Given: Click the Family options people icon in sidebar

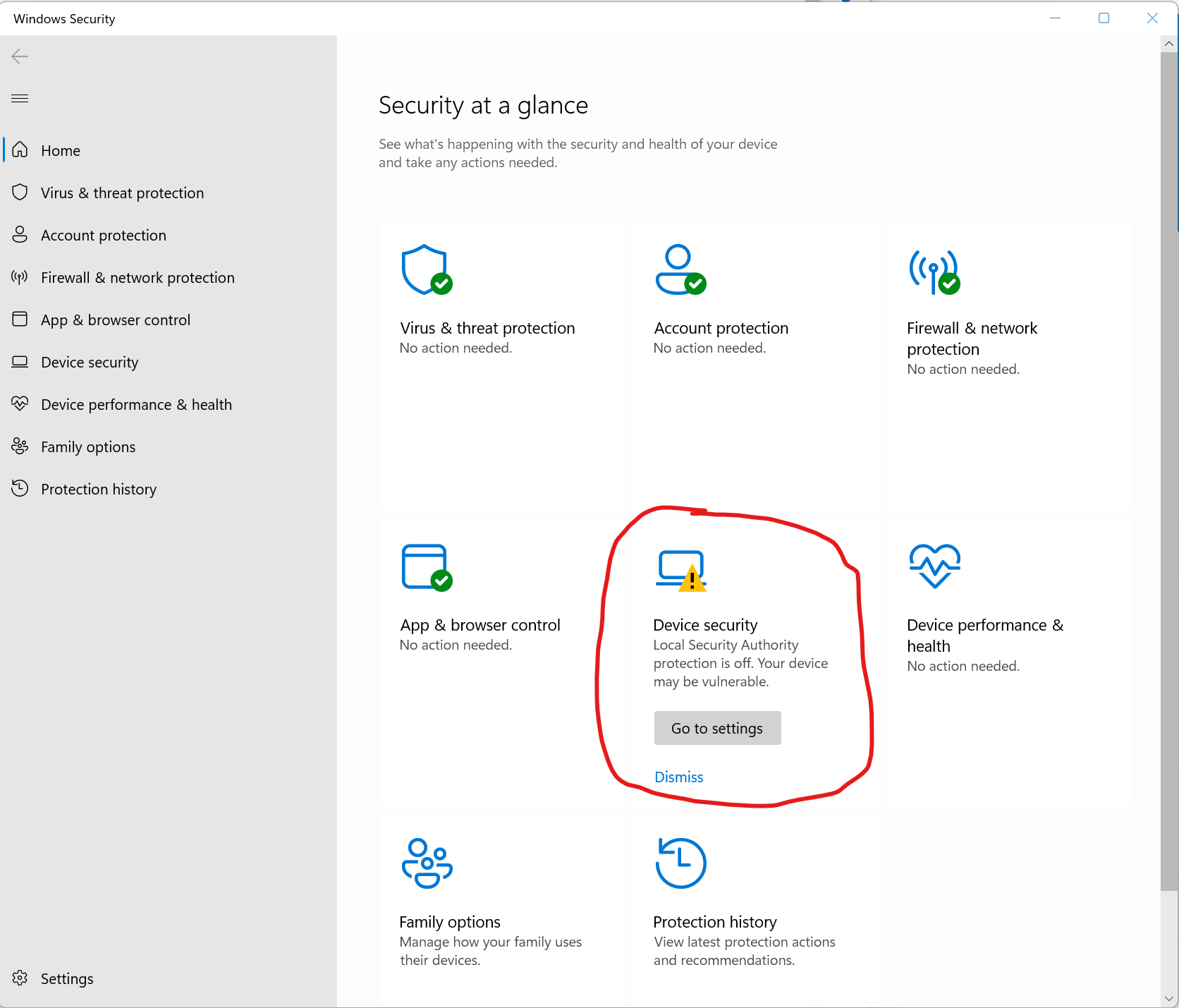Looking at the screenshot, I should pos(20,446).
